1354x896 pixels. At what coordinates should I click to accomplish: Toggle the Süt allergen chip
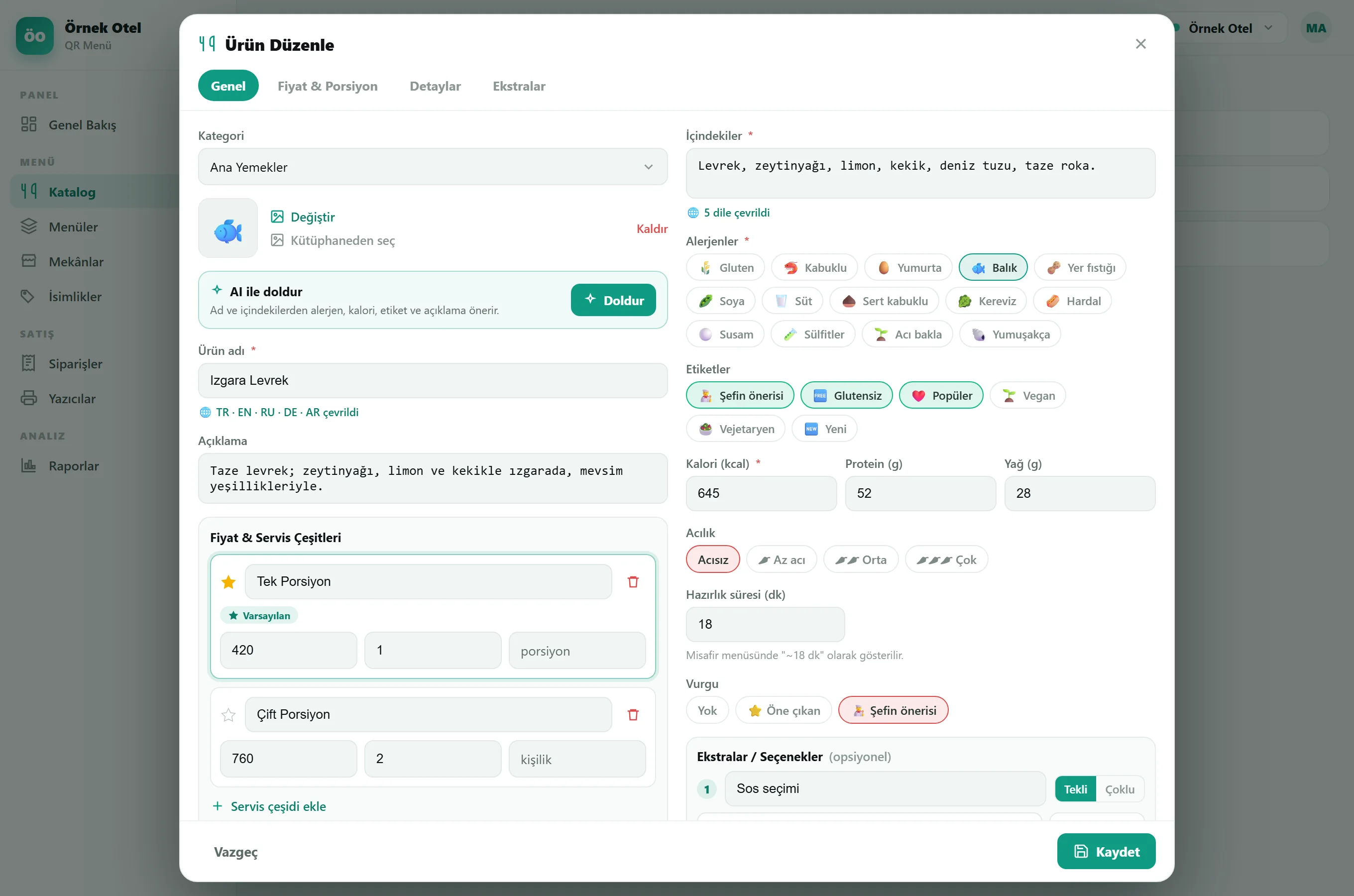coord(792,301)
